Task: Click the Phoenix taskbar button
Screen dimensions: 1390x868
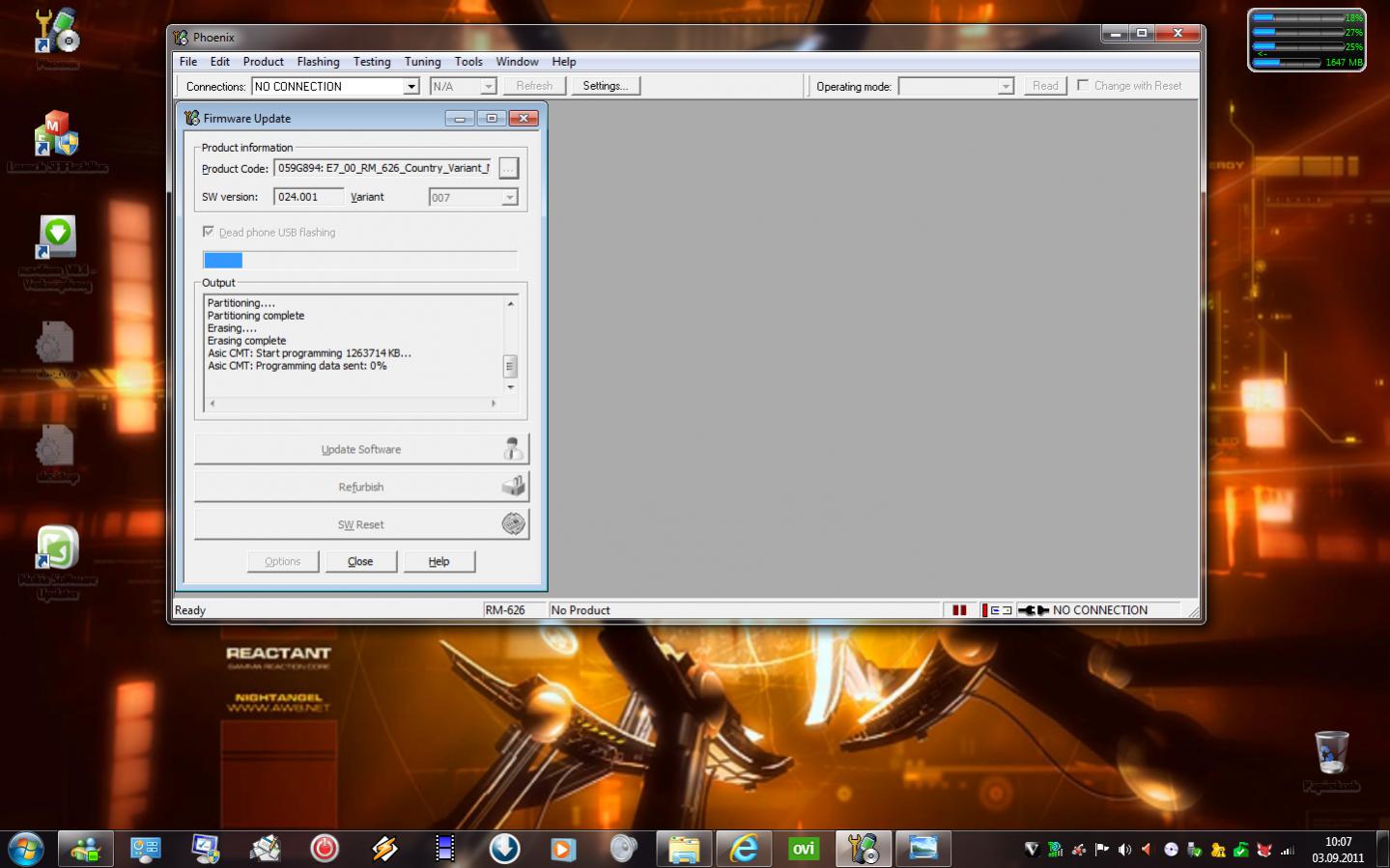Action: [x=864, y=849]
